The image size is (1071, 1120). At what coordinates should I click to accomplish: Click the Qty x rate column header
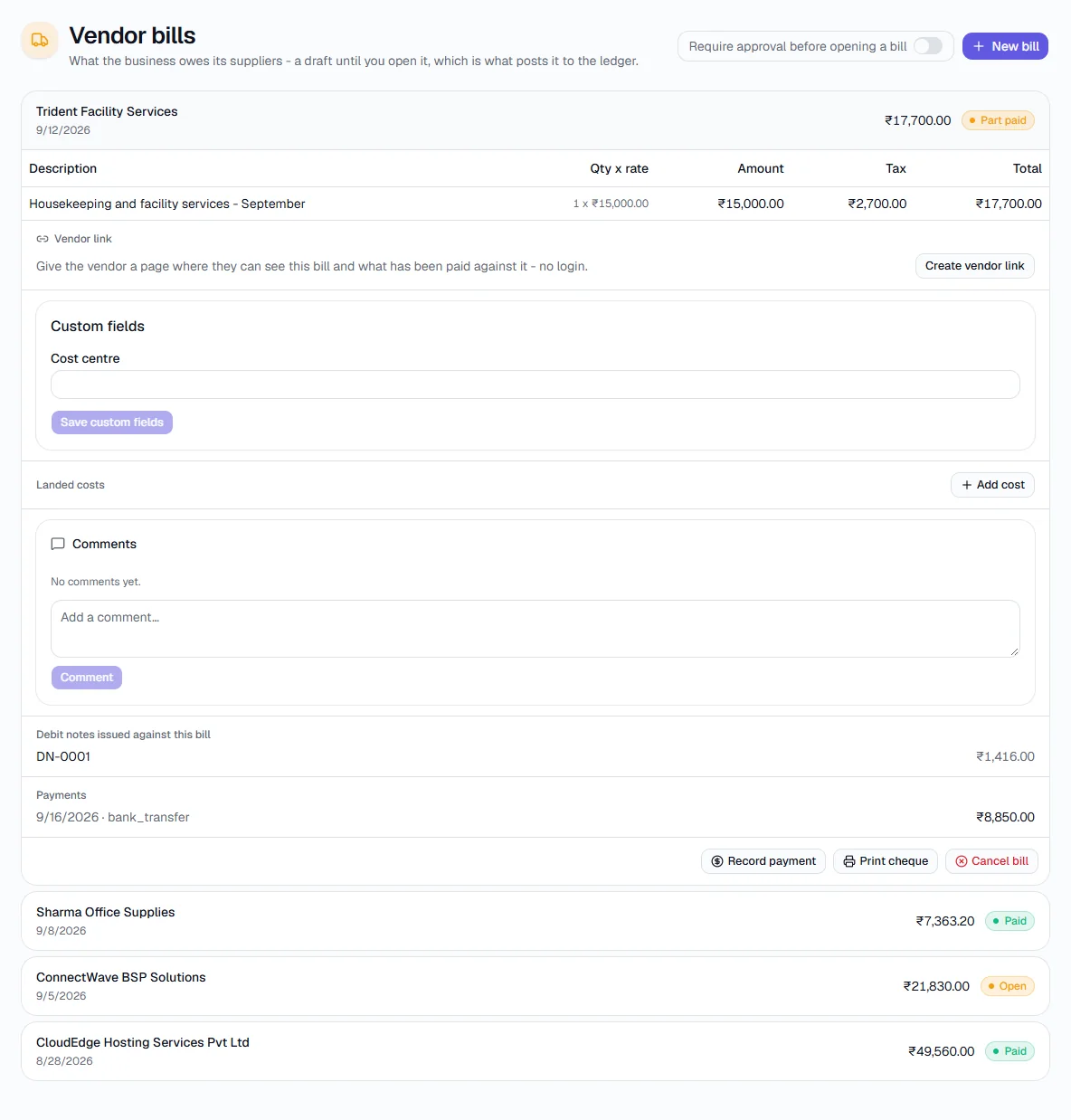pyautogui.click(x=620, y=168)
